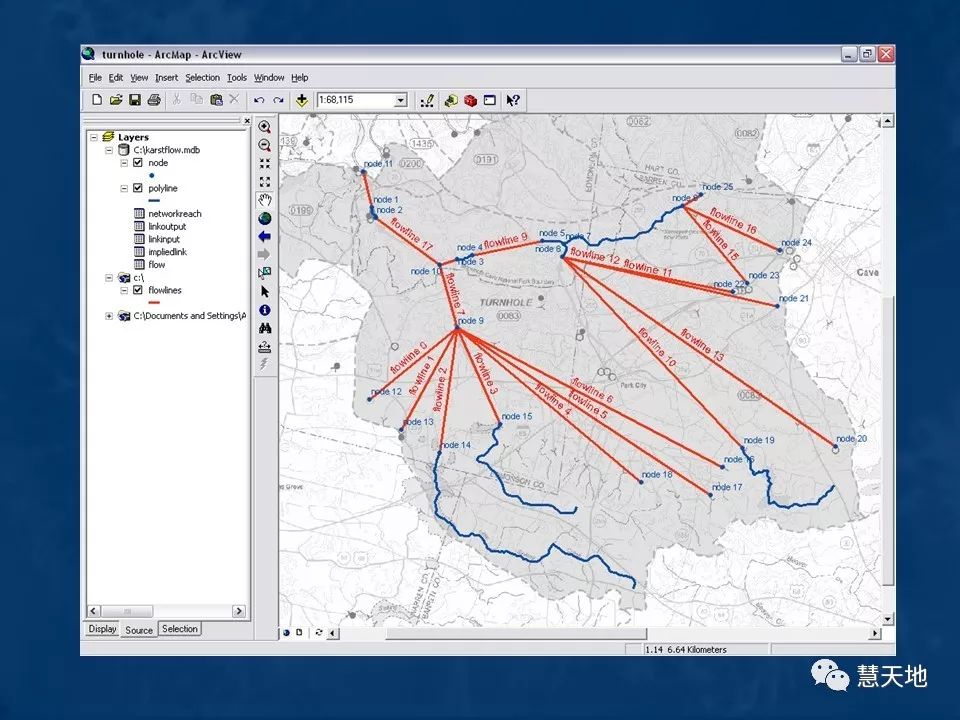This screenshot has width=960, height=720.
Task: Open the Selection menu
Action: pyautogui.click(x=202, y=77)
